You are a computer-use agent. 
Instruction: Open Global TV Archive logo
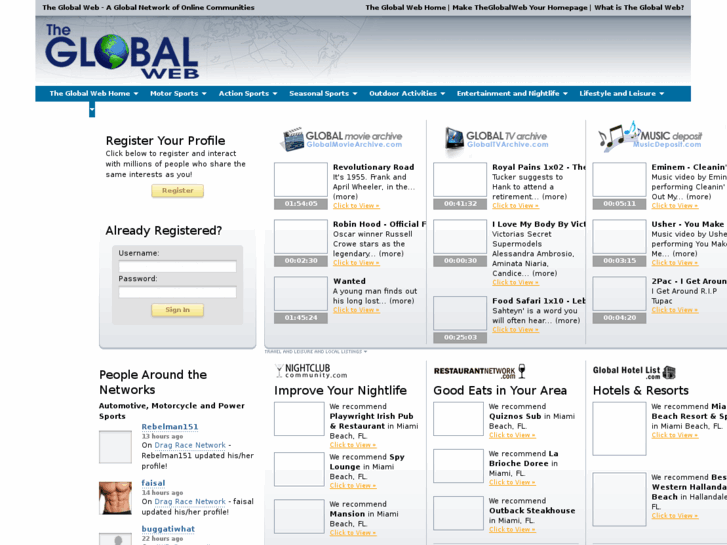pos(496,139)
